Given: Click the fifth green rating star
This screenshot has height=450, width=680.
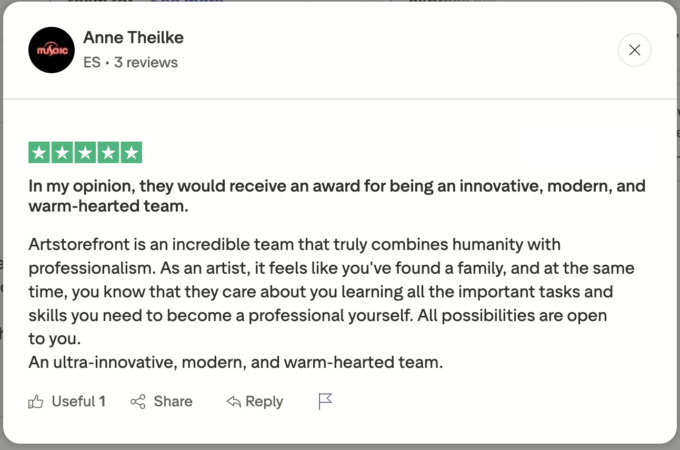Looking at the screenshot, I should click(131, 153).
